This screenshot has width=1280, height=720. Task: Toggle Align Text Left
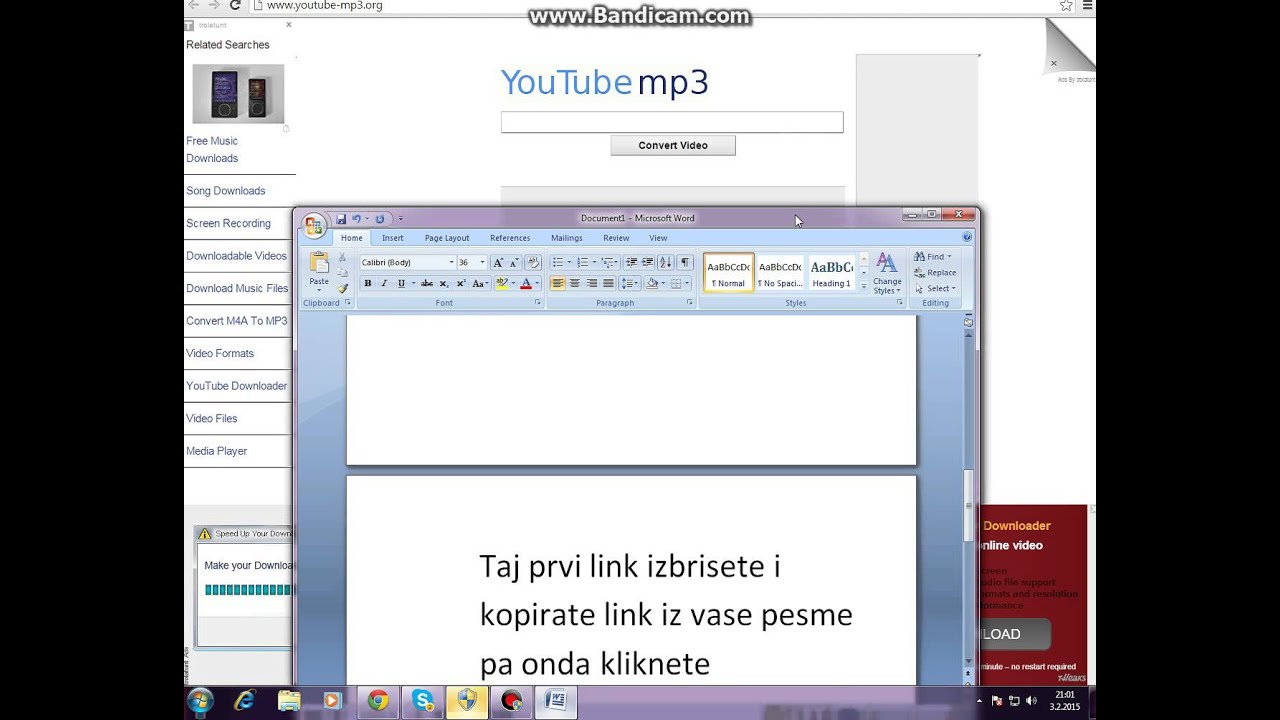click(558, 284)
